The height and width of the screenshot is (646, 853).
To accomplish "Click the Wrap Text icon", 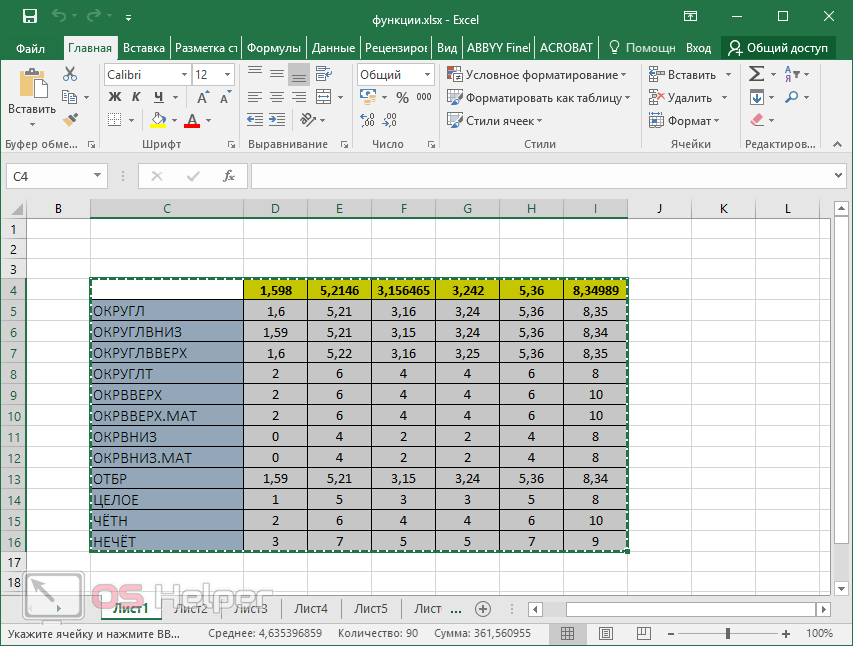I will pos(325,74).
